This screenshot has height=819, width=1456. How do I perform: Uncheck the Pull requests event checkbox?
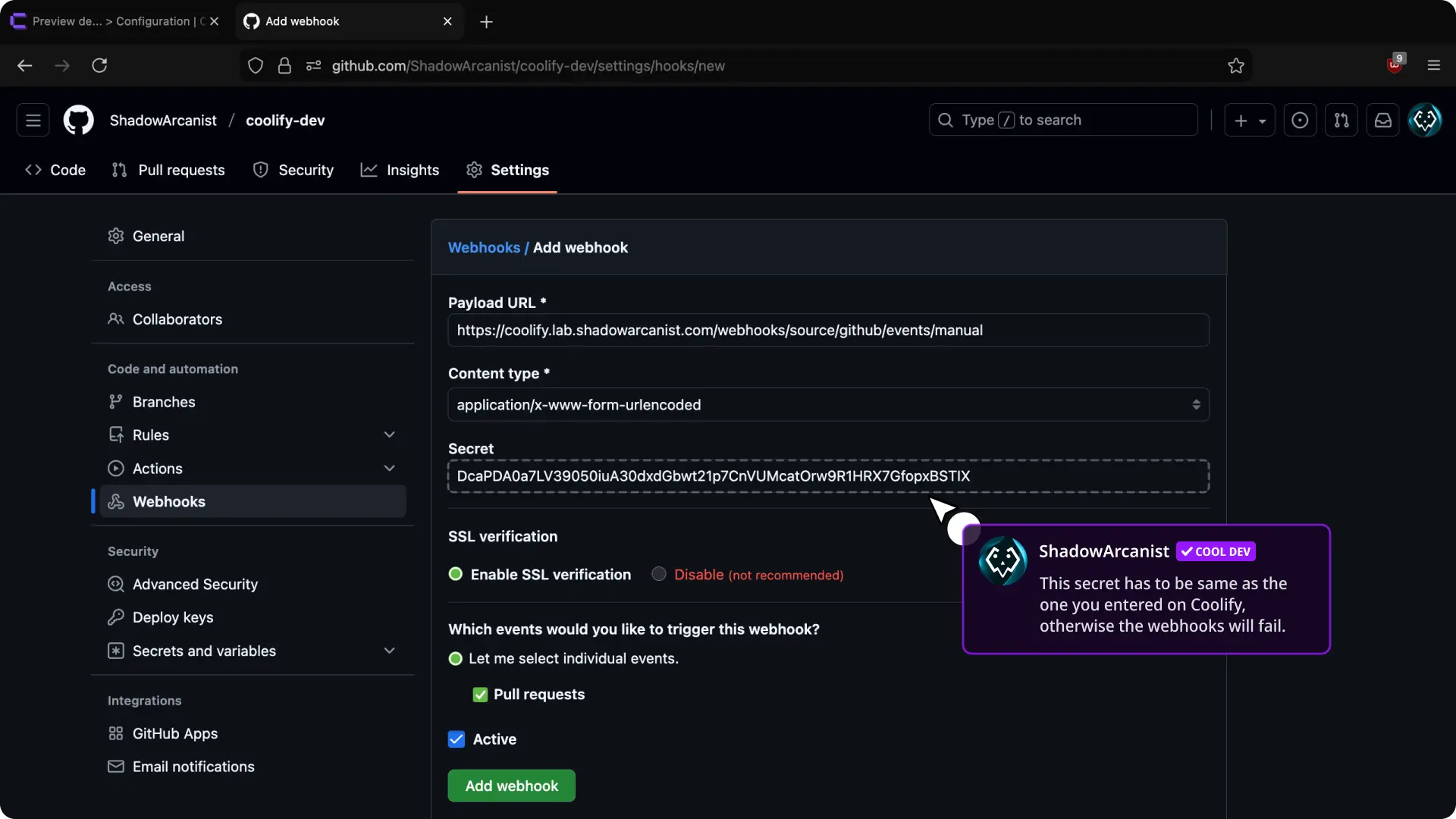(480, 695)
